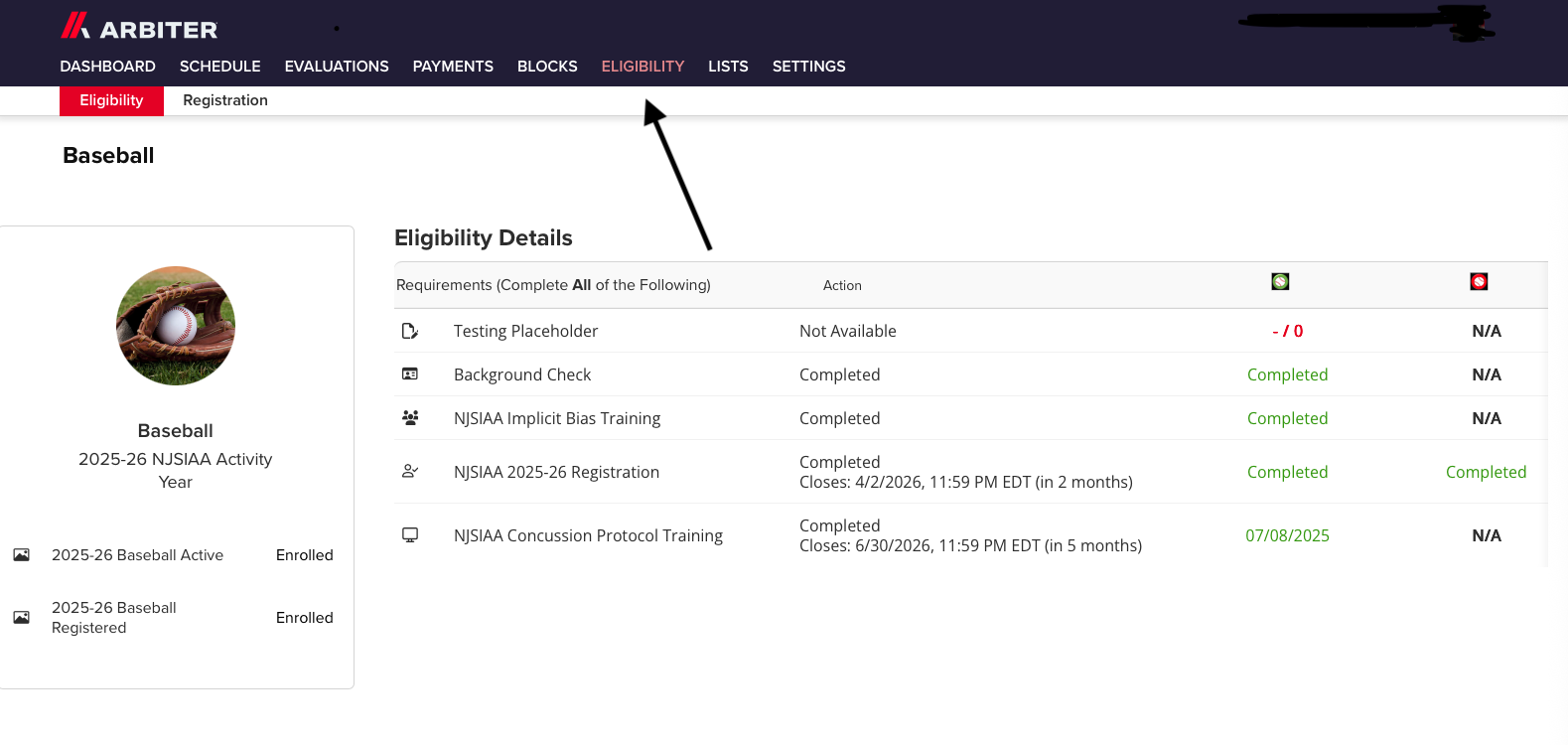
Task: Click Enrolled status for Baseball Active
Action: pyautogui.click(x=304, y=555)
